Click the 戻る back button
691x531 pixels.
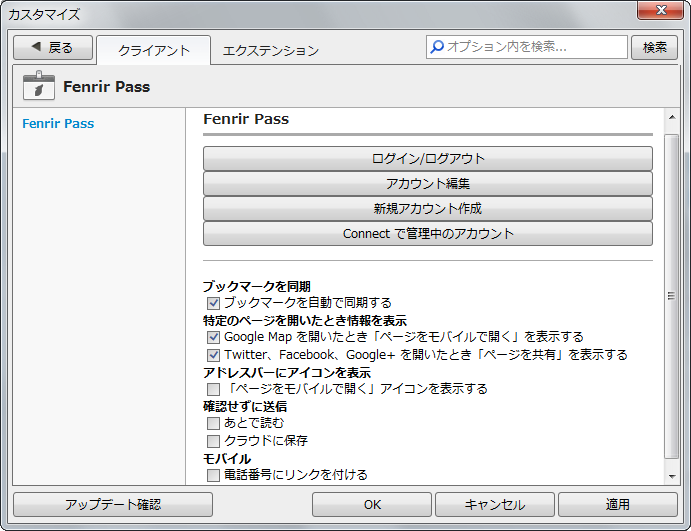pos(53,47)
